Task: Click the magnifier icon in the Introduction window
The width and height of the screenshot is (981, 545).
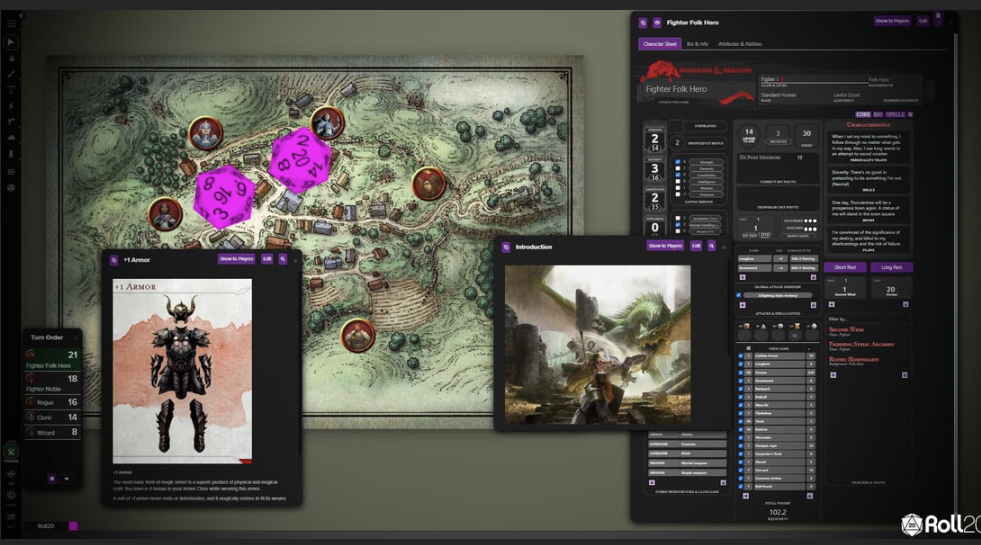Action: [x=711, y=246]
